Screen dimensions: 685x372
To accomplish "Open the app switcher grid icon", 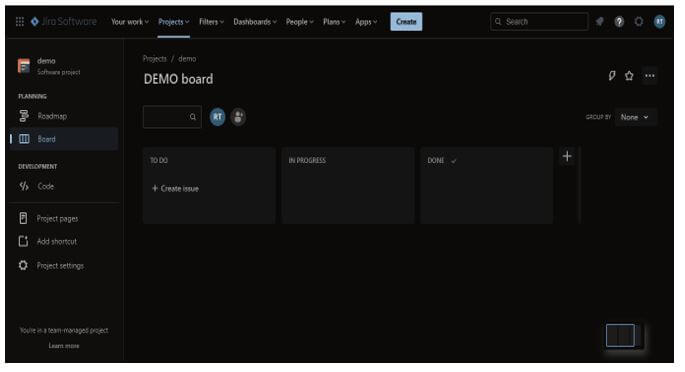I will 20,21.
